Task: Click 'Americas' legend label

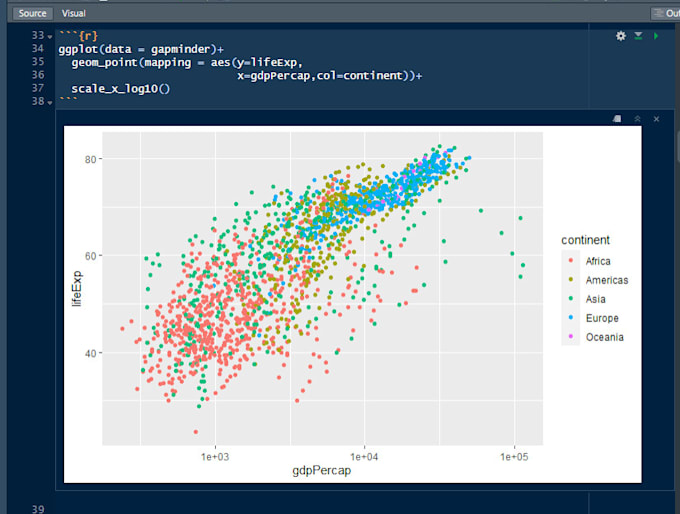Action: point(607,280)
